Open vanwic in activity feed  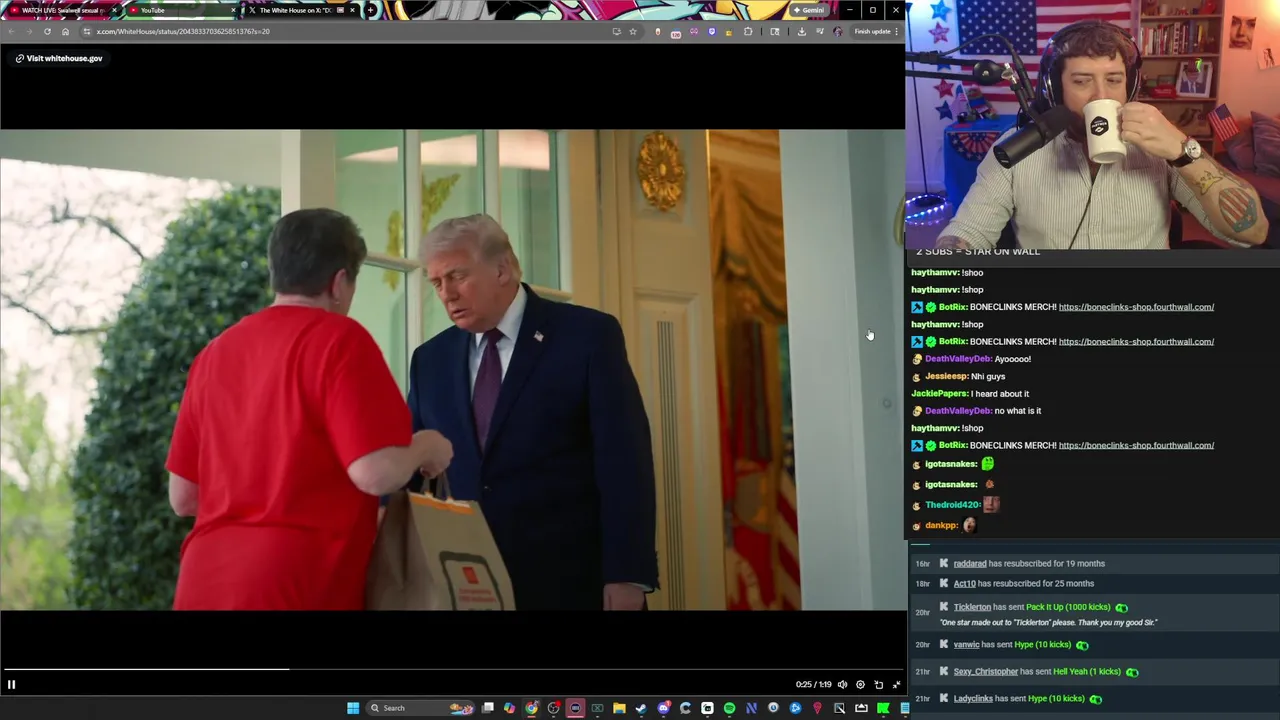966,644
